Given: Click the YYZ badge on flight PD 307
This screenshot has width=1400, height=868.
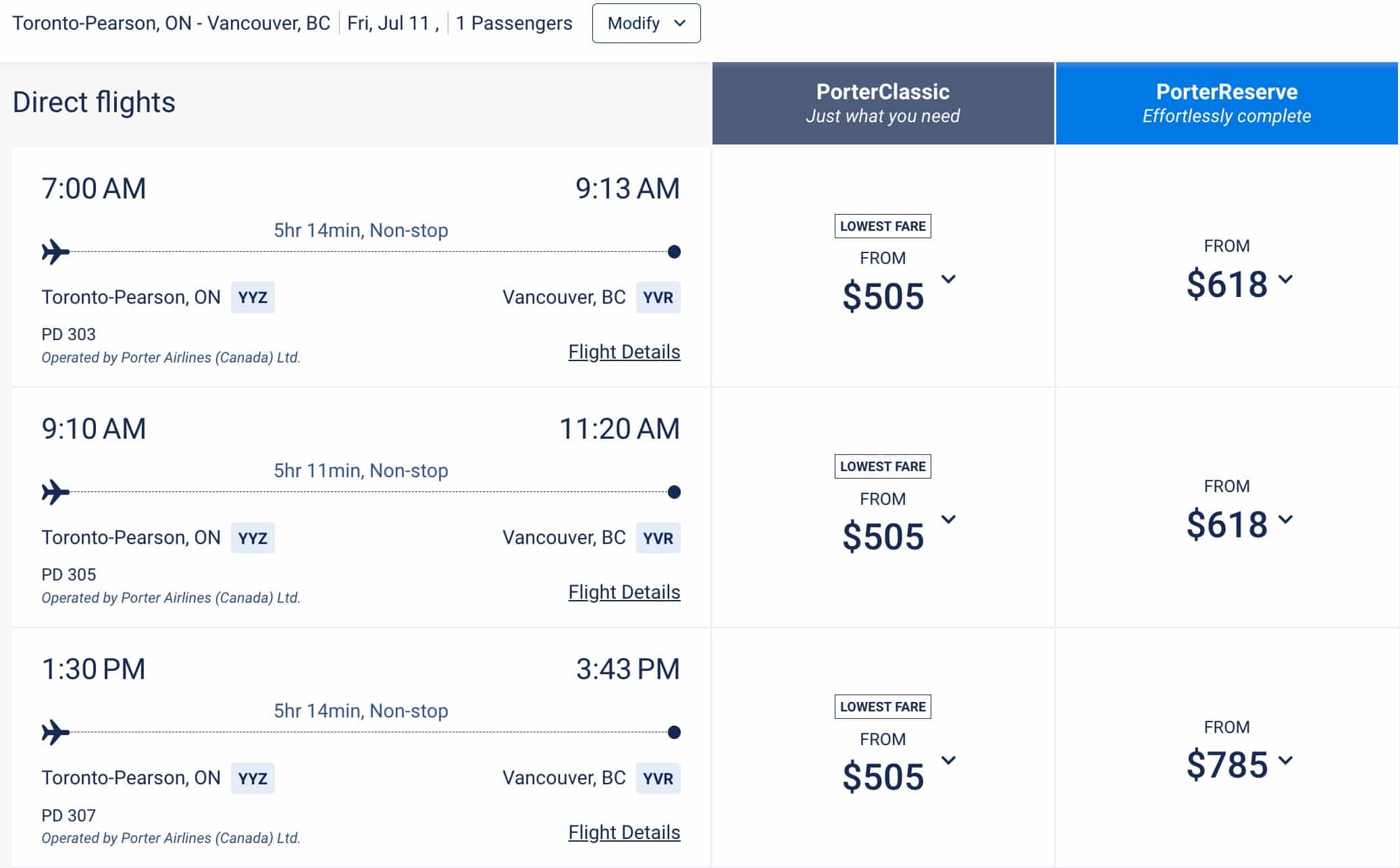Looking at the screenshot, I should (253, 778).
